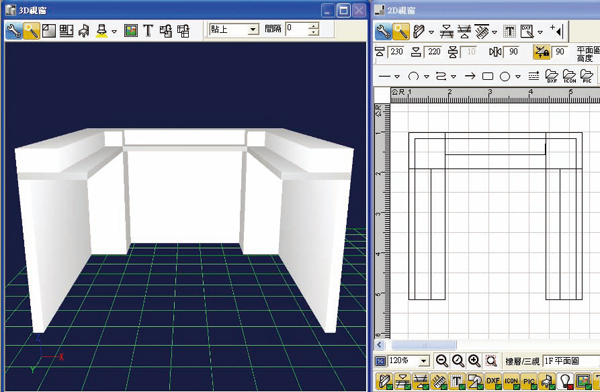The height and width of the screenshot is (392, 600).
Task: Select the grid text T tool in 2D toolbar
Action: pos(509,31)
